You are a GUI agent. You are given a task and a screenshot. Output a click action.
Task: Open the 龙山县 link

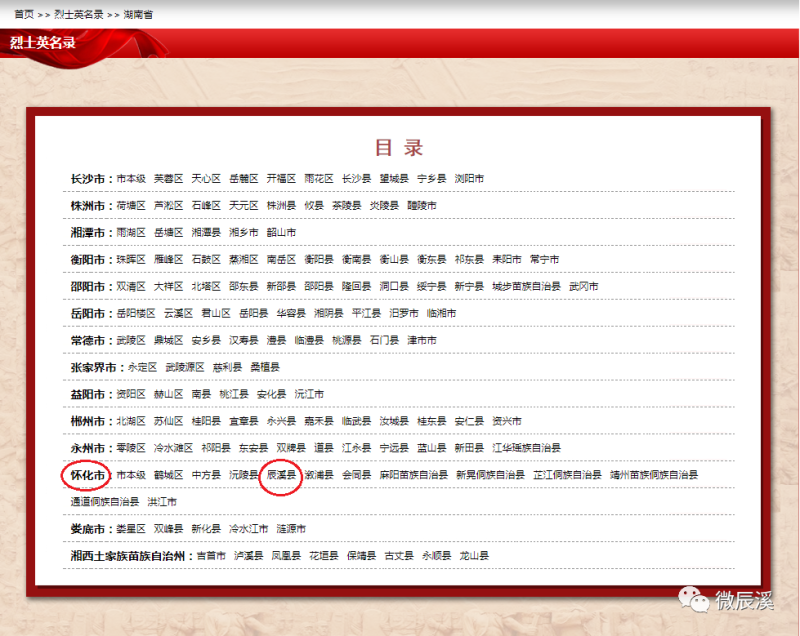pyautogui.click(x=474, y=556)
